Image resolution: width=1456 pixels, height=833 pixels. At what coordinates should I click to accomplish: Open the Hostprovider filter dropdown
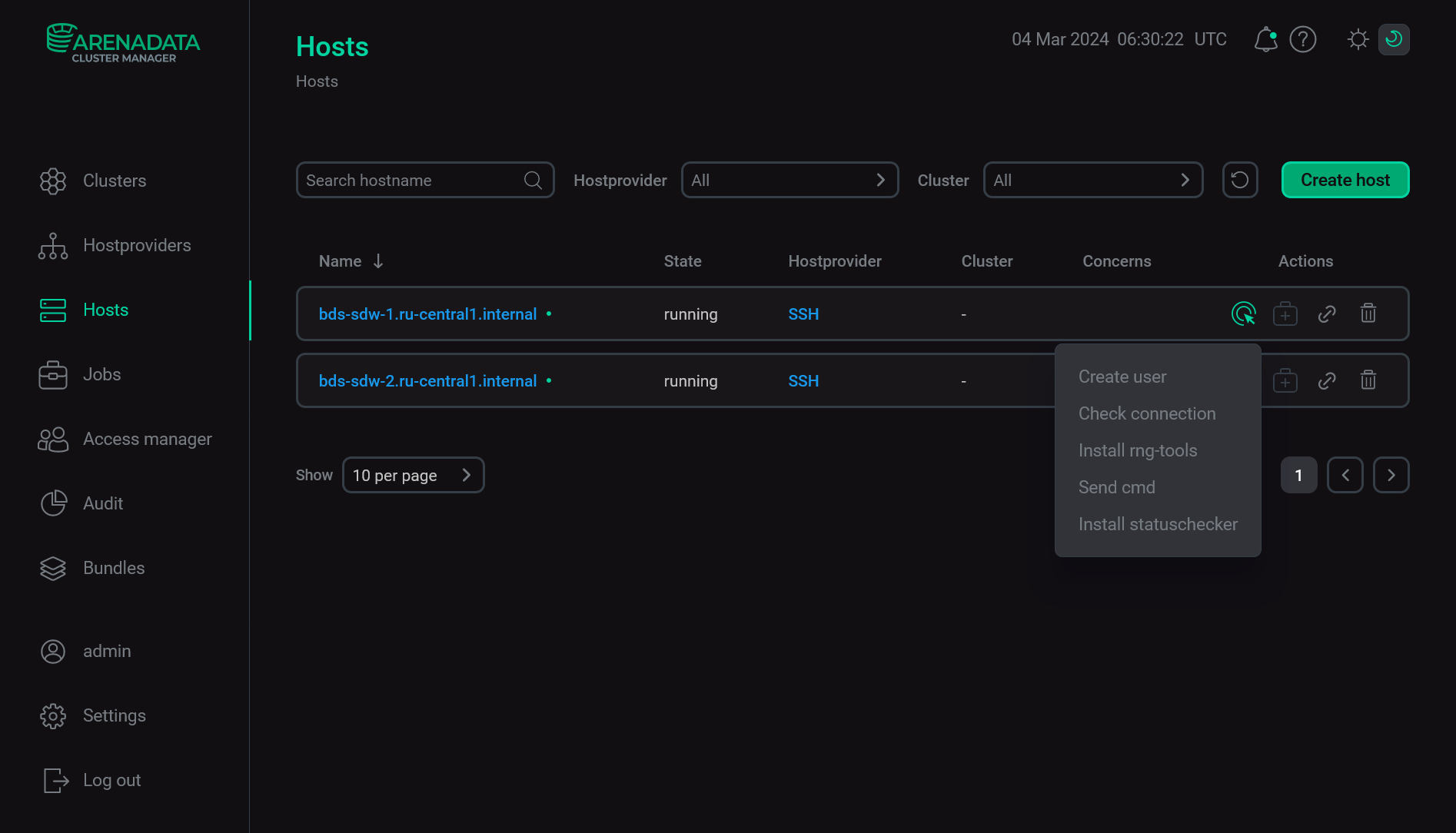tap(789, 179)
